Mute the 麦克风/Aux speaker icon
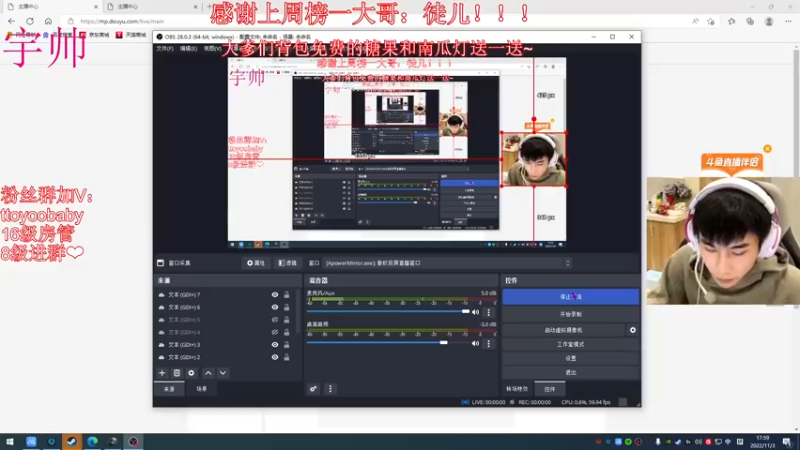This screenshot has height=450, width=800. [476, 312]
